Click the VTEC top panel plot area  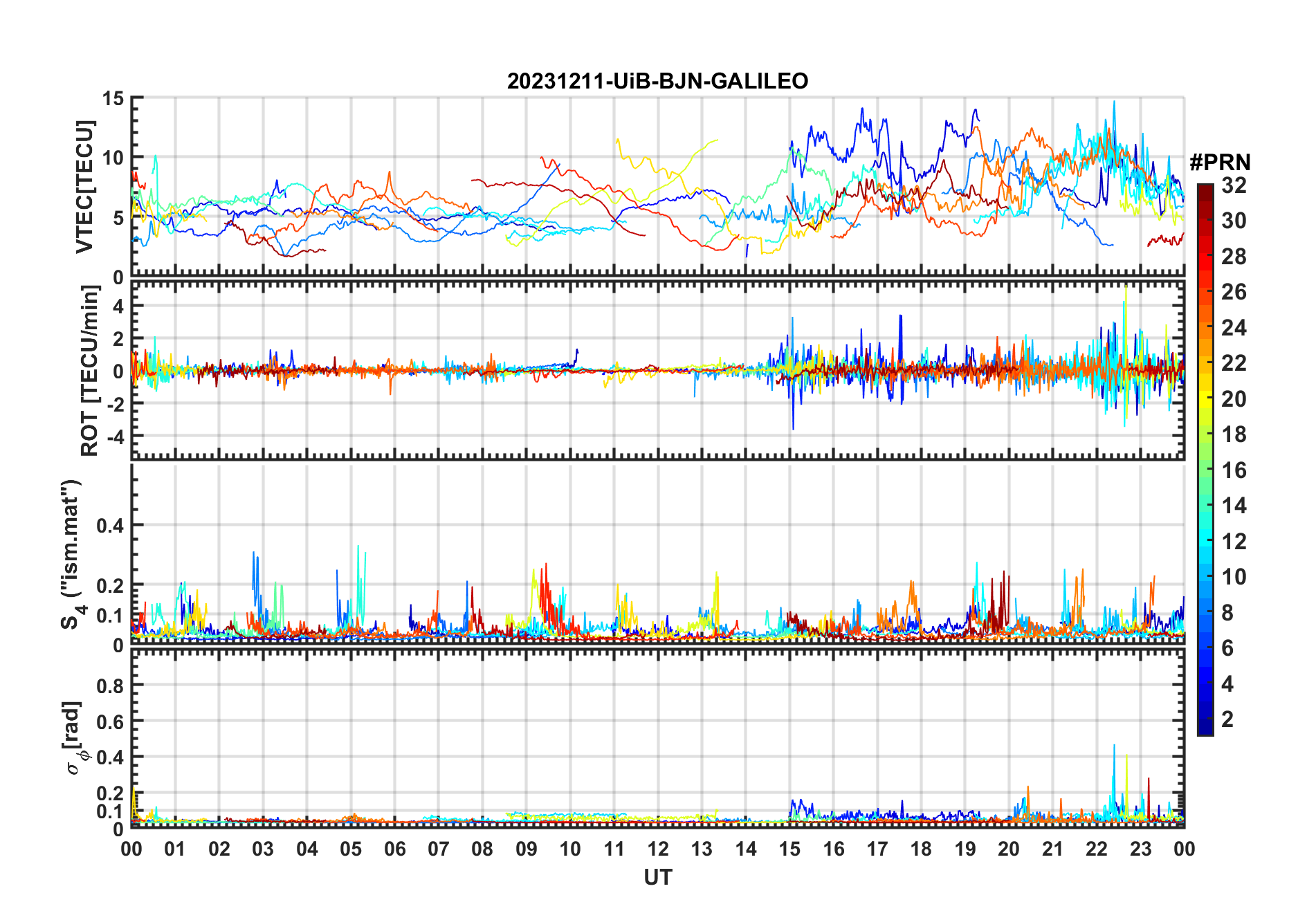pyautogui.click(x=657, y=187)
